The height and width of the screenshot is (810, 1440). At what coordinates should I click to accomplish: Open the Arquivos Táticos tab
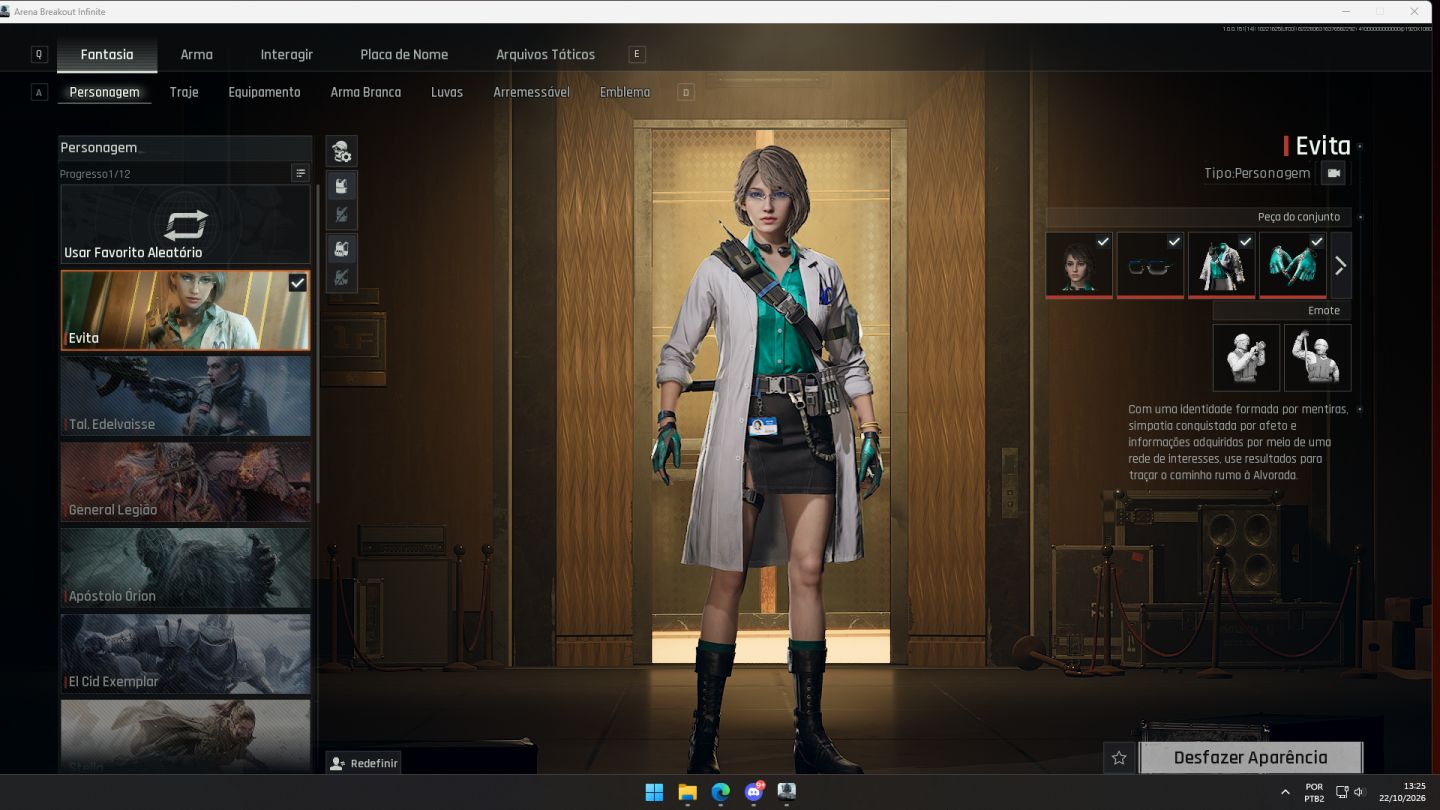545,54
